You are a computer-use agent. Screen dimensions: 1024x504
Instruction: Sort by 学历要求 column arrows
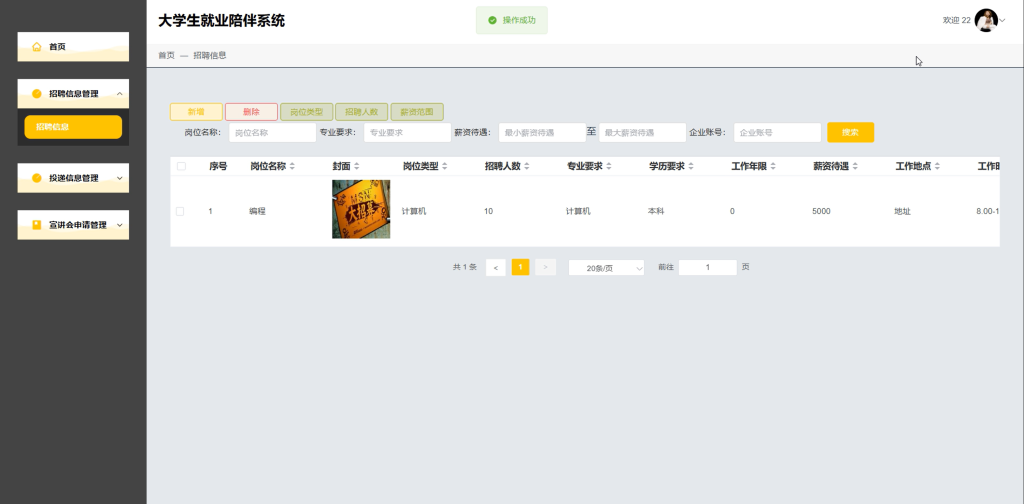(x=691, y=166)
